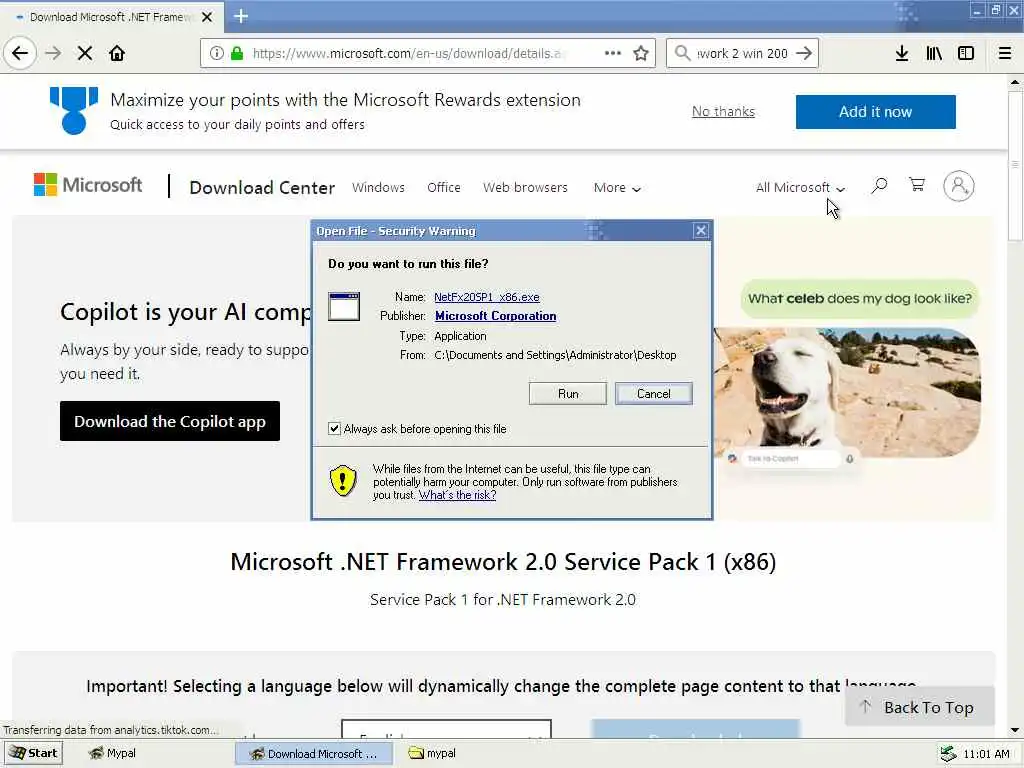Open the browser home page icon

click(x=117, y=53)
